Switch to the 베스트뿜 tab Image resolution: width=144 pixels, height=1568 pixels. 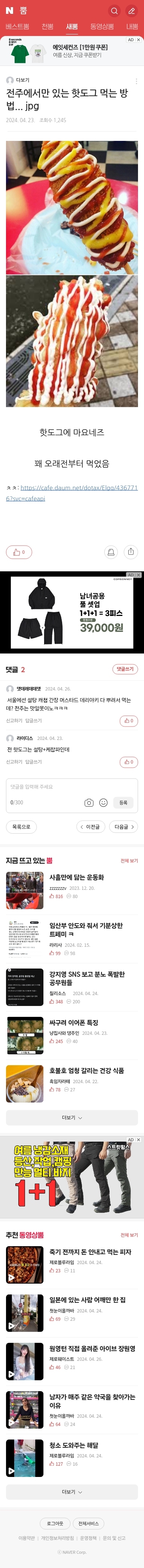(18, 27)
